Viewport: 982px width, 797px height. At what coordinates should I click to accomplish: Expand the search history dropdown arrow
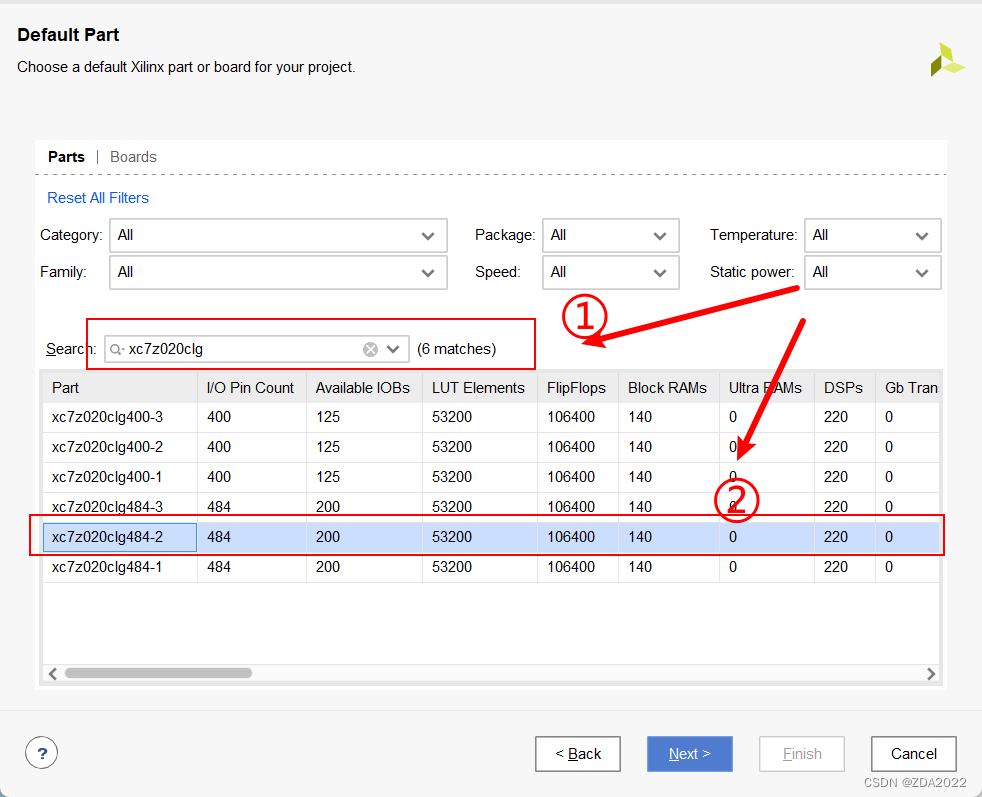[393, 349]
